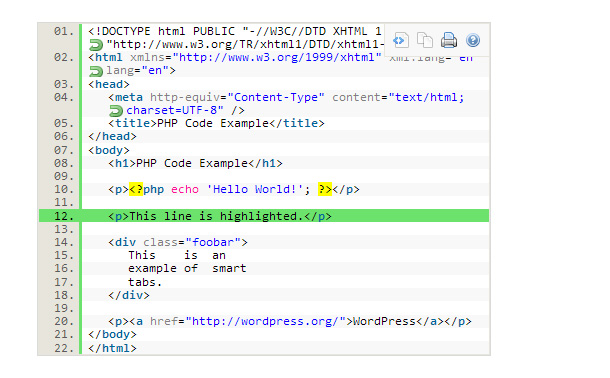The height and width of the screenshot is (378, 610).
Task: Click the text "tabs." on line 17
Action: (145, 282)
